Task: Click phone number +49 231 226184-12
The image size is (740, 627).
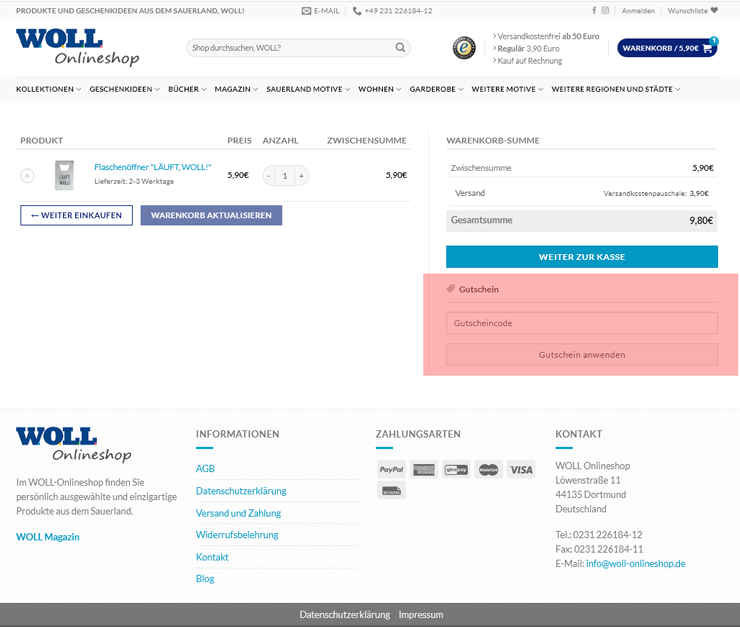Action: (398, 11)
